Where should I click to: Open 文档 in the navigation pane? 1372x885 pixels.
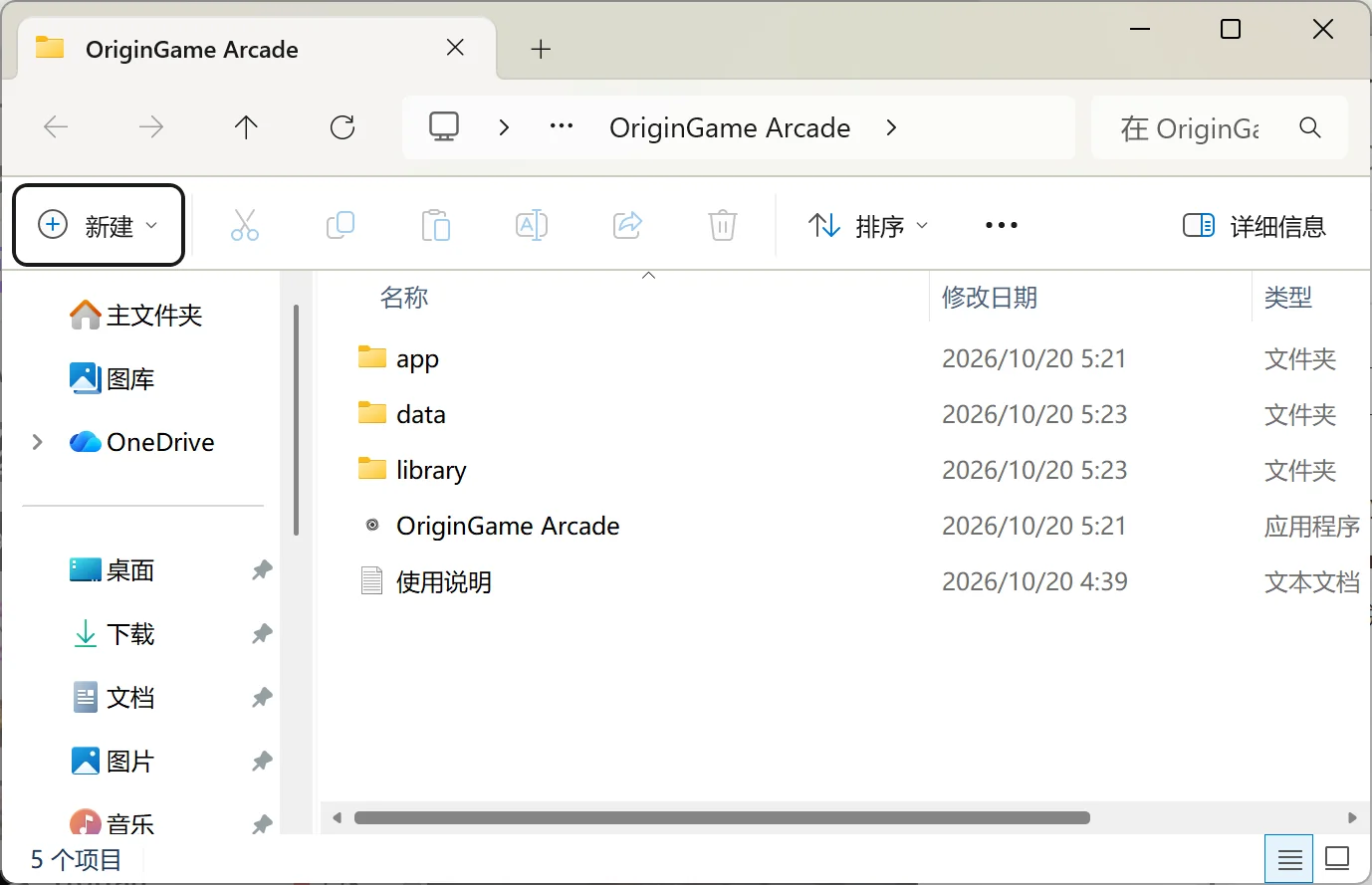(112, 698)
